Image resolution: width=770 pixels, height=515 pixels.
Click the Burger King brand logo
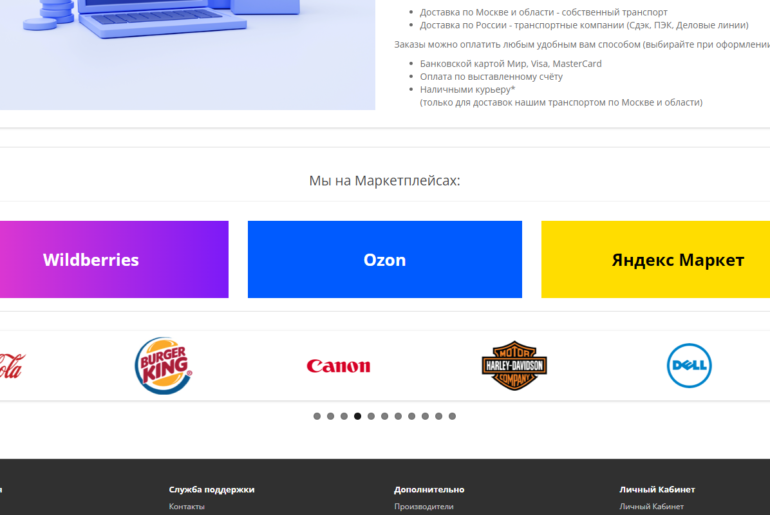(163, 366)
